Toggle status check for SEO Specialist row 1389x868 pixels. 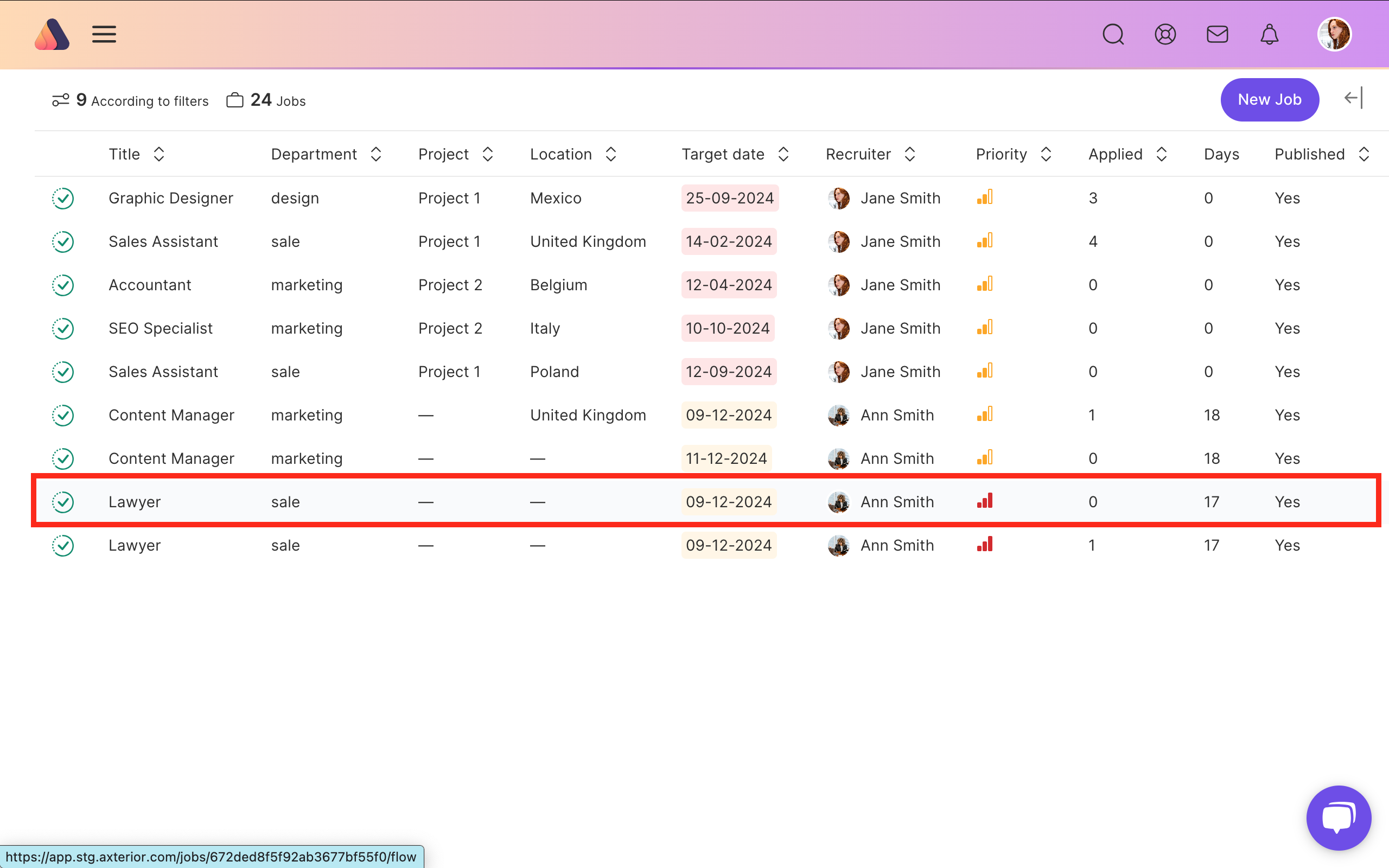coord(63,329)
